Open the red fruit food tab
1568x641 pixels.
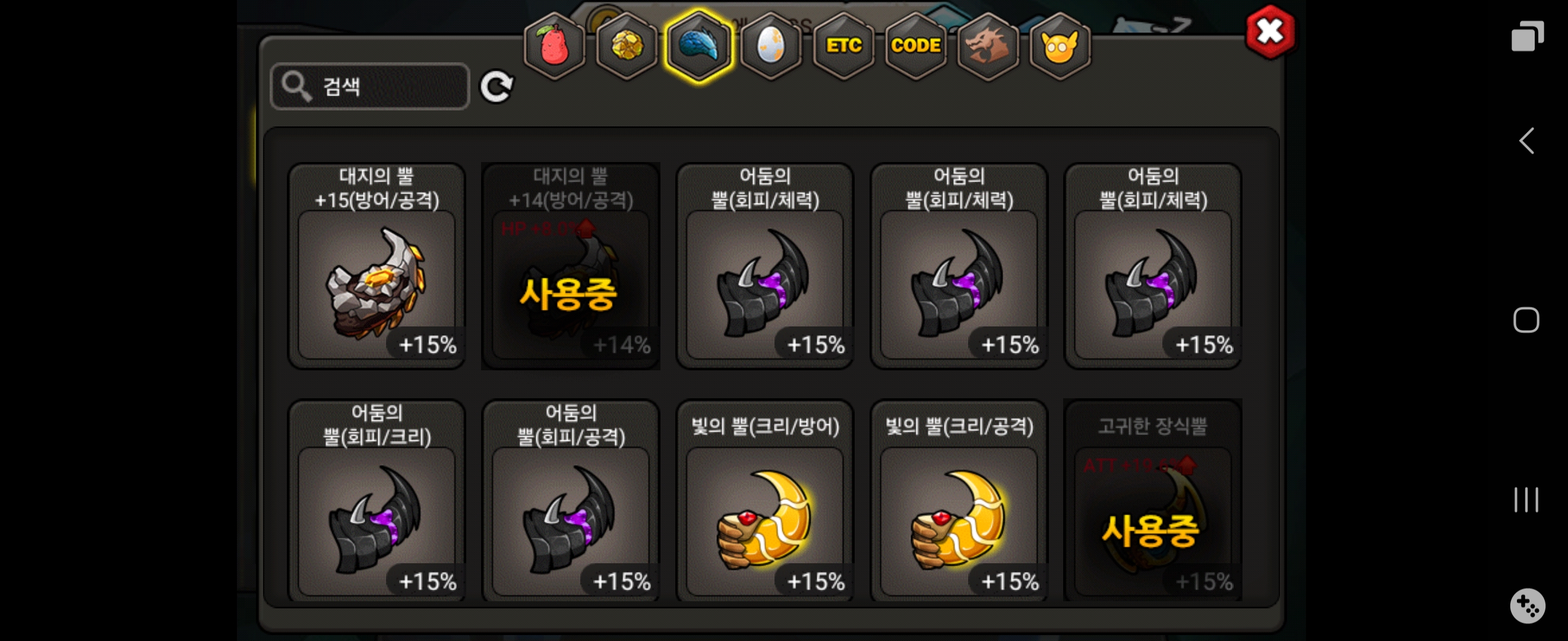pos(554,46)
